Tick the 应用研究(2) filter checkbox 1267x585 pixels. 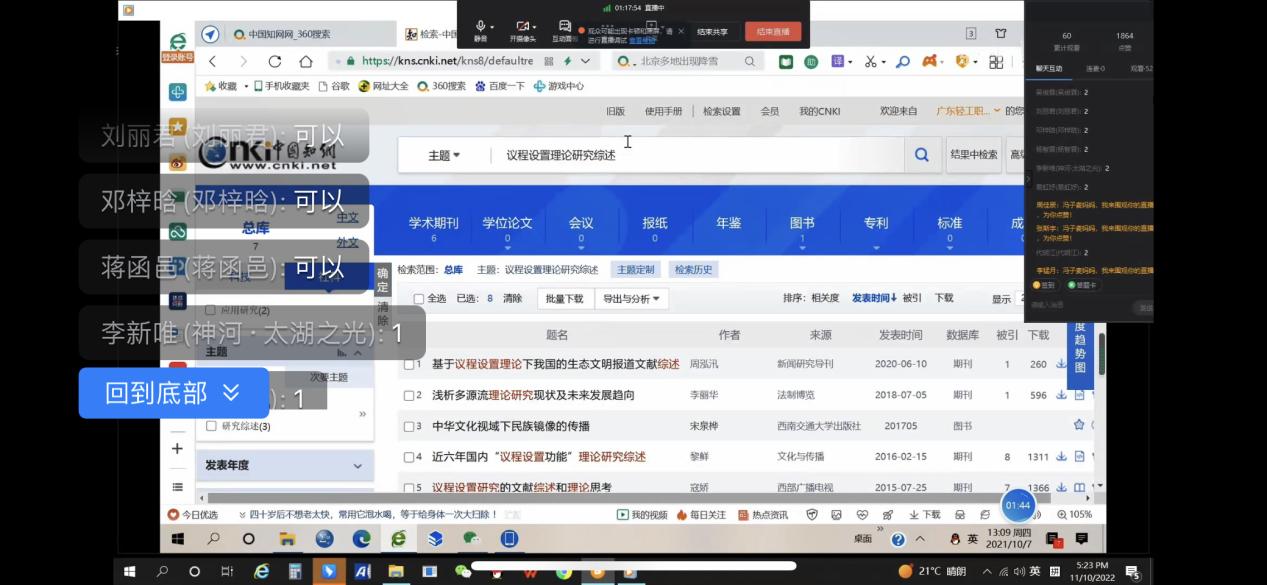[211, 310]
